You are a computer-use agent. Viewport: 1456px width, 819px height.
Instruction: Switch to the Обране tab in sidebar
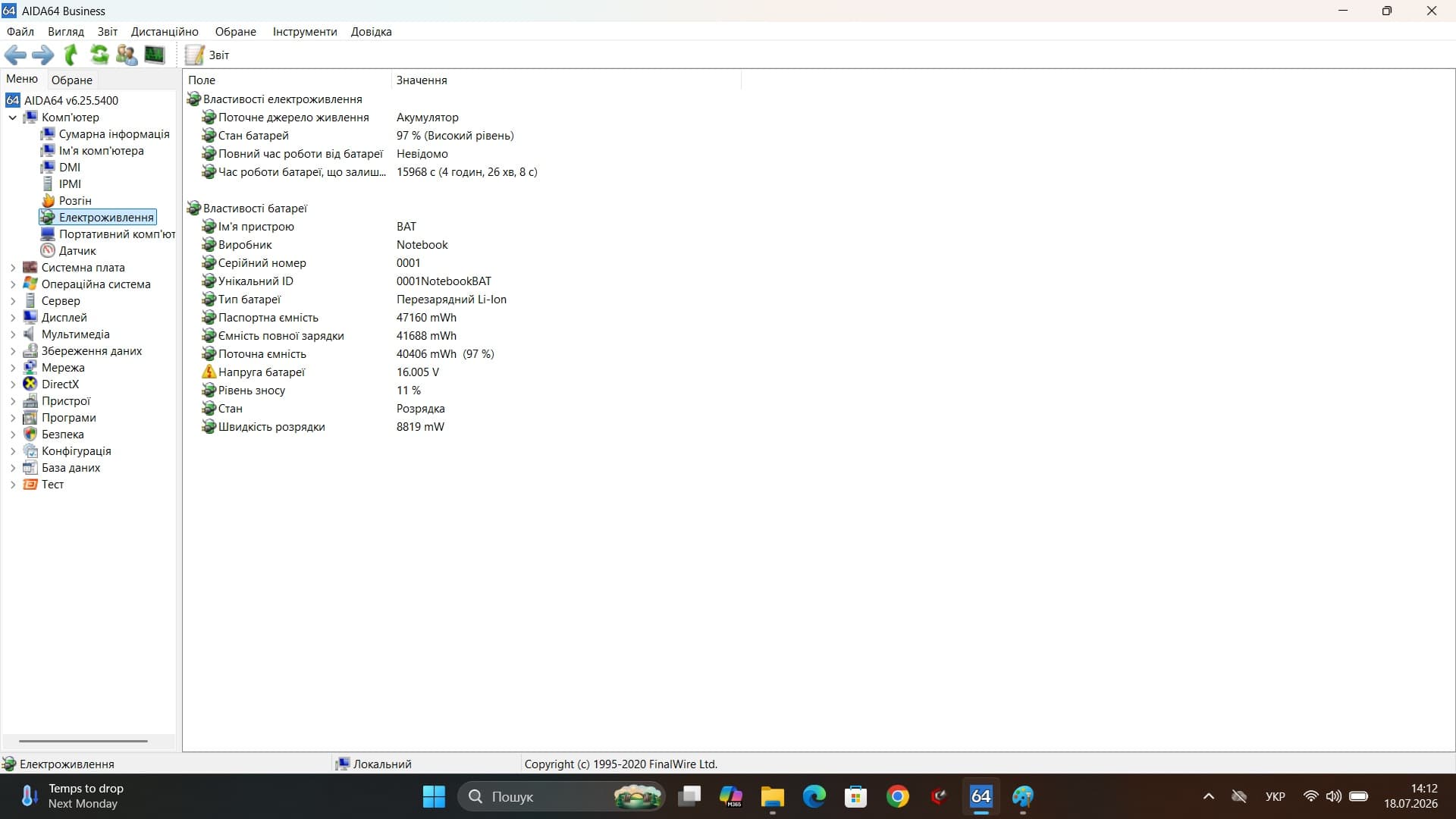point(72,80)
